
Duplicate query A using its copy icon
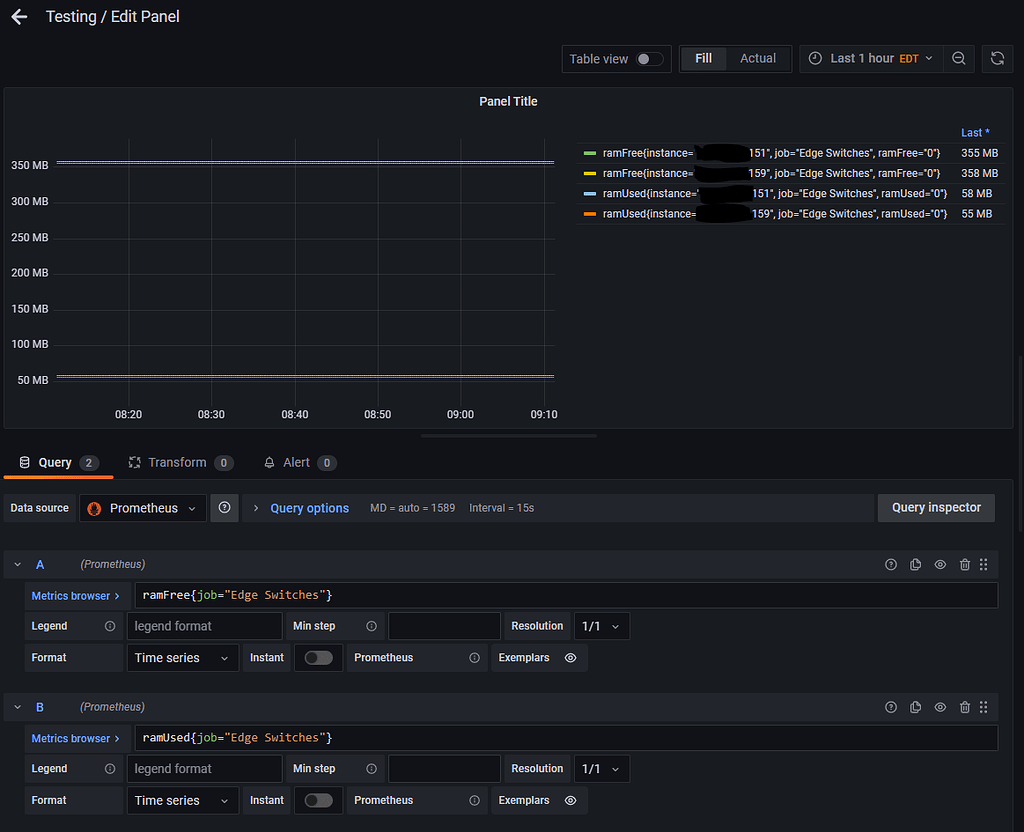click(916, 565)
